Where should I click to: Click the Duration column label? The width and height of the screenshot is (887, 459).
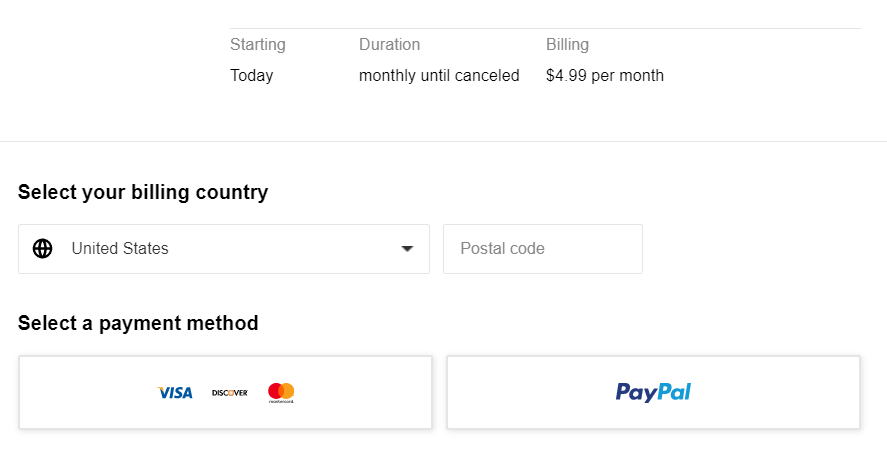[389, 44]
